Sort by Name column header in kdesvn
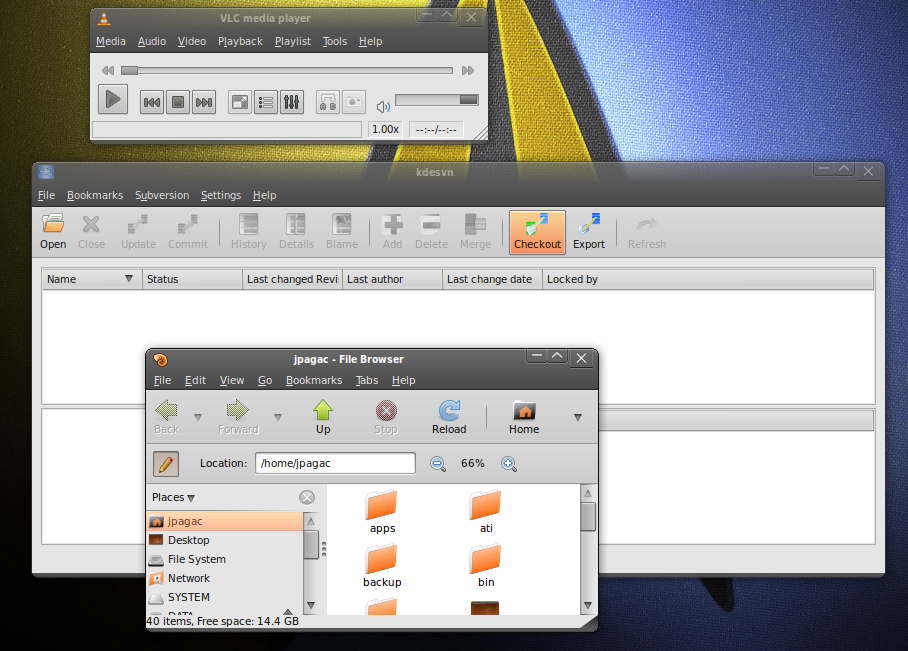 (91, 279)
